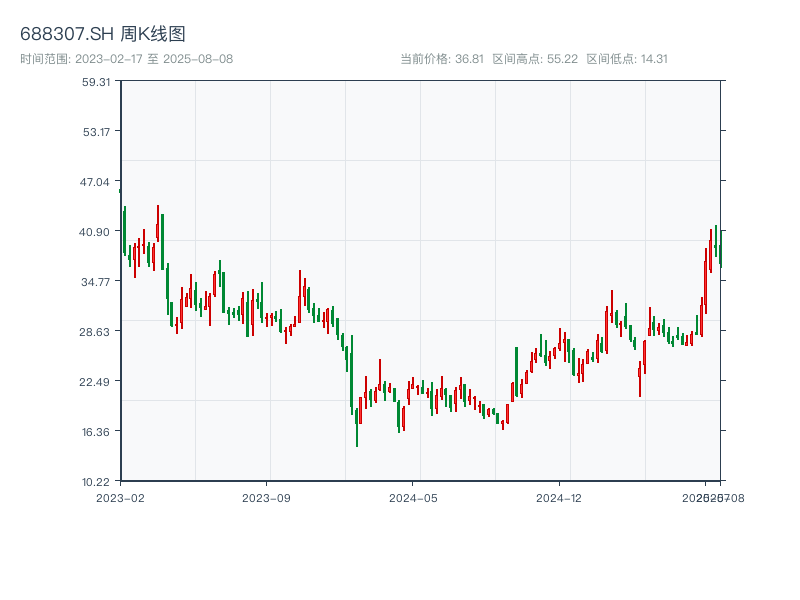This screenshot has width=800, height=600.
Task: Click the time range text 2023-02-17 至 2025-08-08
Action: [x=154, y=59]
